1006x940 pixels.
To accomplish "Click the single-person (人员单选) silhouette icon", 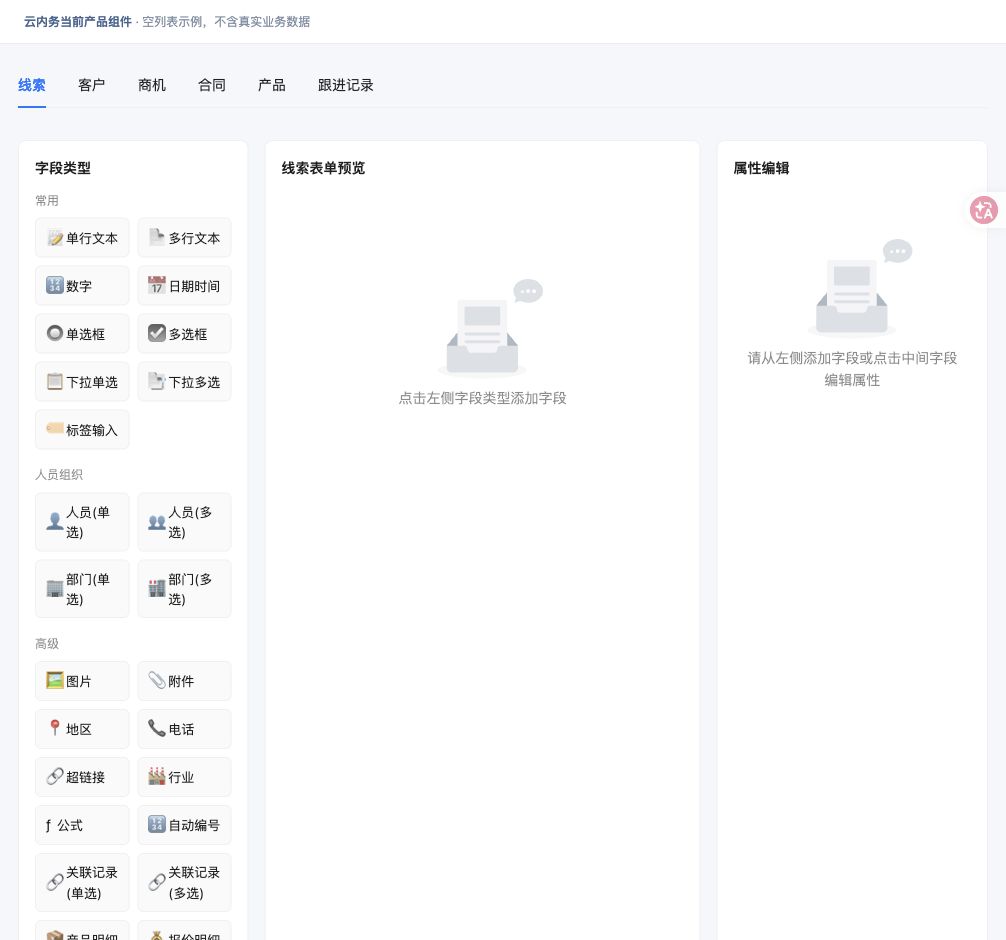I will (55, 522).
